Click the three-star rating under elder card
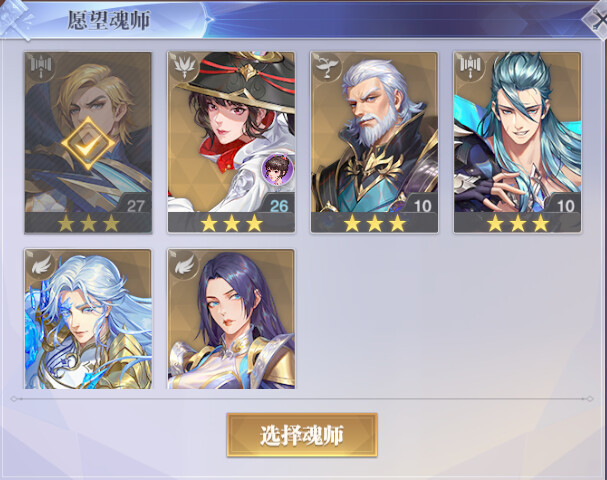Image resolution: width=607 pixels, height=480 pixels. [374, 223]
